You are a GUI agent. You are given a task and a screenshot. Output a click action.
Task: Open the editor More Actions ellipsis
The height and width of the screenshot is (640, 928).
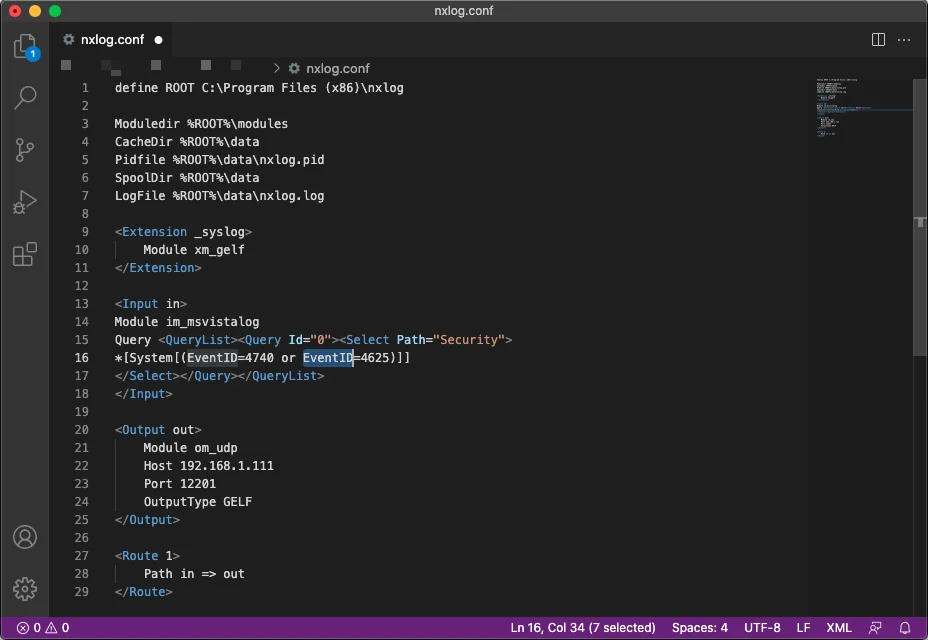tap(904, 40)
